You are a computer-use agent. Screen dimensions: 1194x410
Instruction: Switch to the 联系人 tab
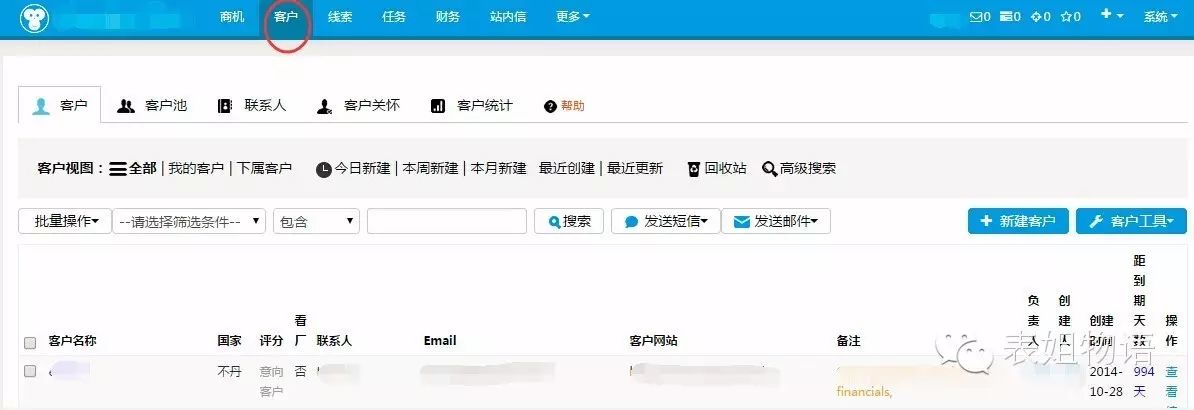(x=251, y=106)
